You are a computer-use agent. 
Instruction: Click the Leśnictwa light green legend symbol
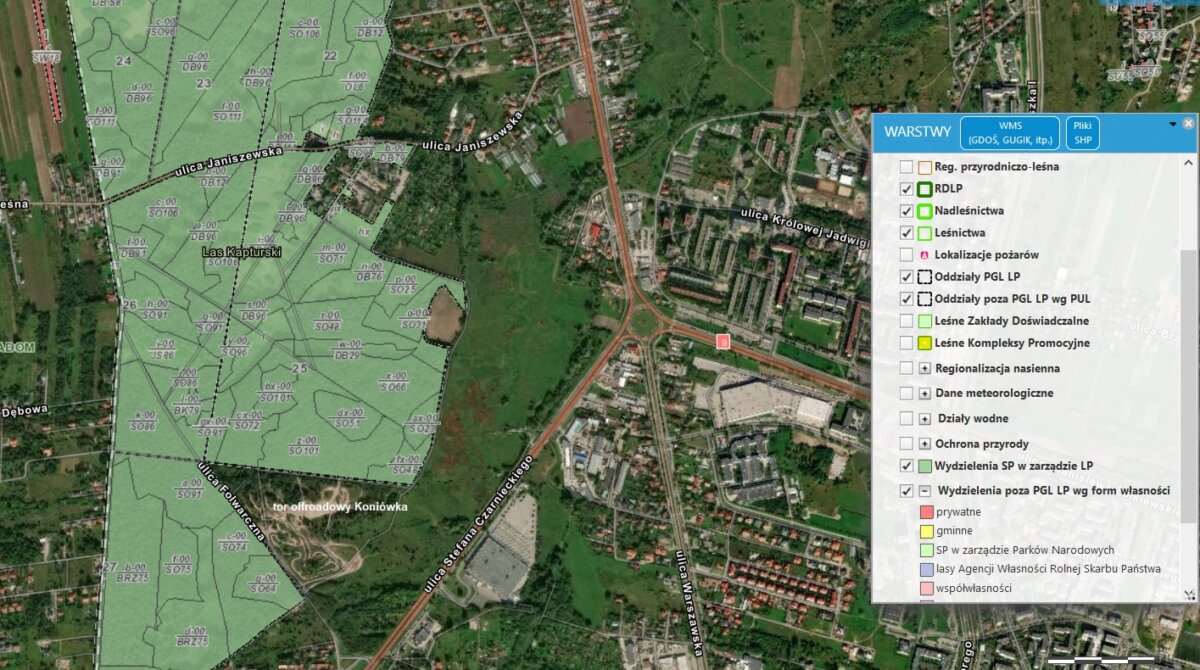(x=925, y=233)
